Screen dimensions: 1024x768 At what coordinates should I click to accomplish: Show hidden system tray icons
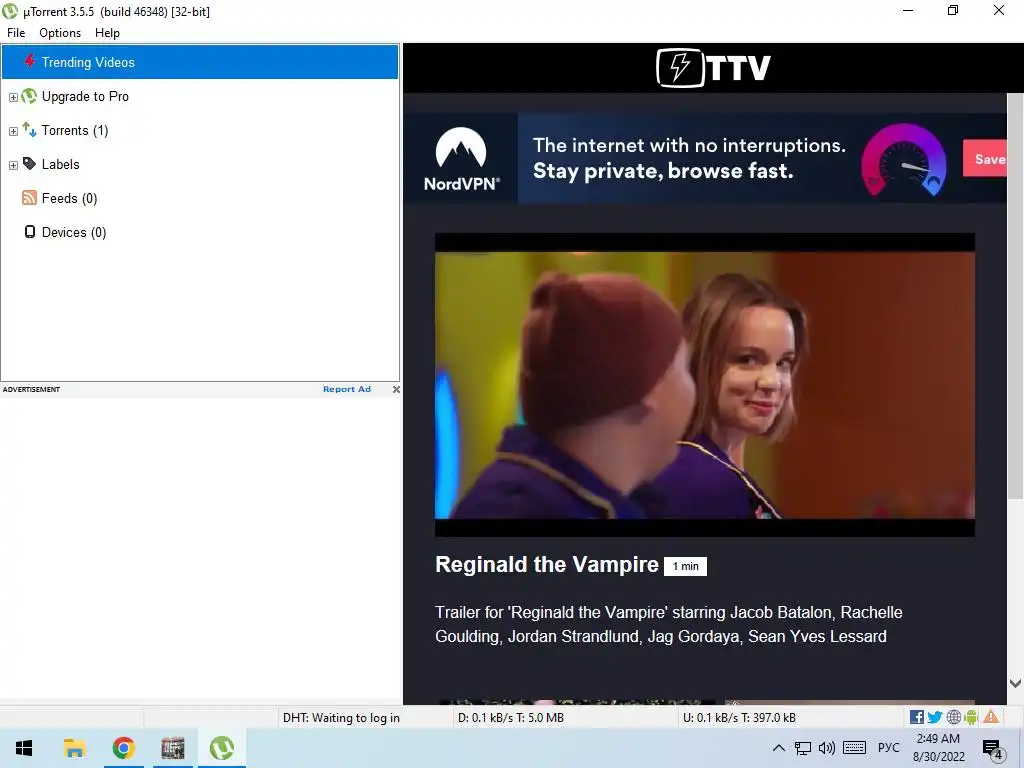778,748
